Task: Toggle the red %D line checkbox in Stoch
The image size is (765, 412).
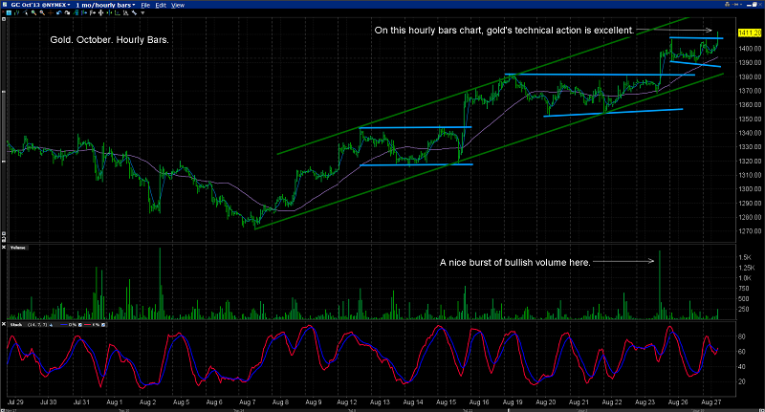Action: [x=103, y=325]
